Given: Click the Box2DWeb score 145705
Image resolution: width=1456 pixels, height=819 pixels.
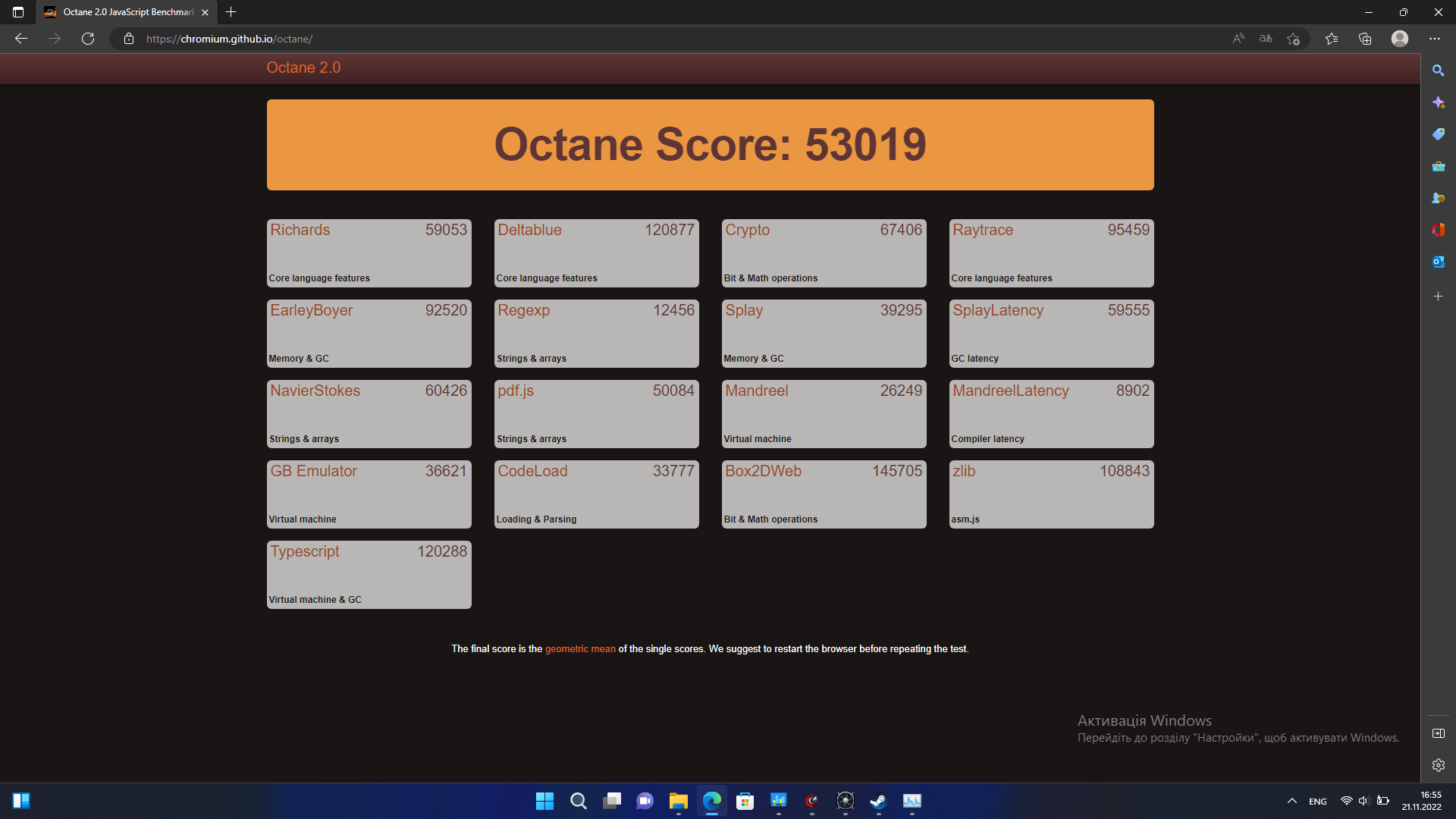Looking at the screenshot, I should pyautogui.click(x=897, y=471).
